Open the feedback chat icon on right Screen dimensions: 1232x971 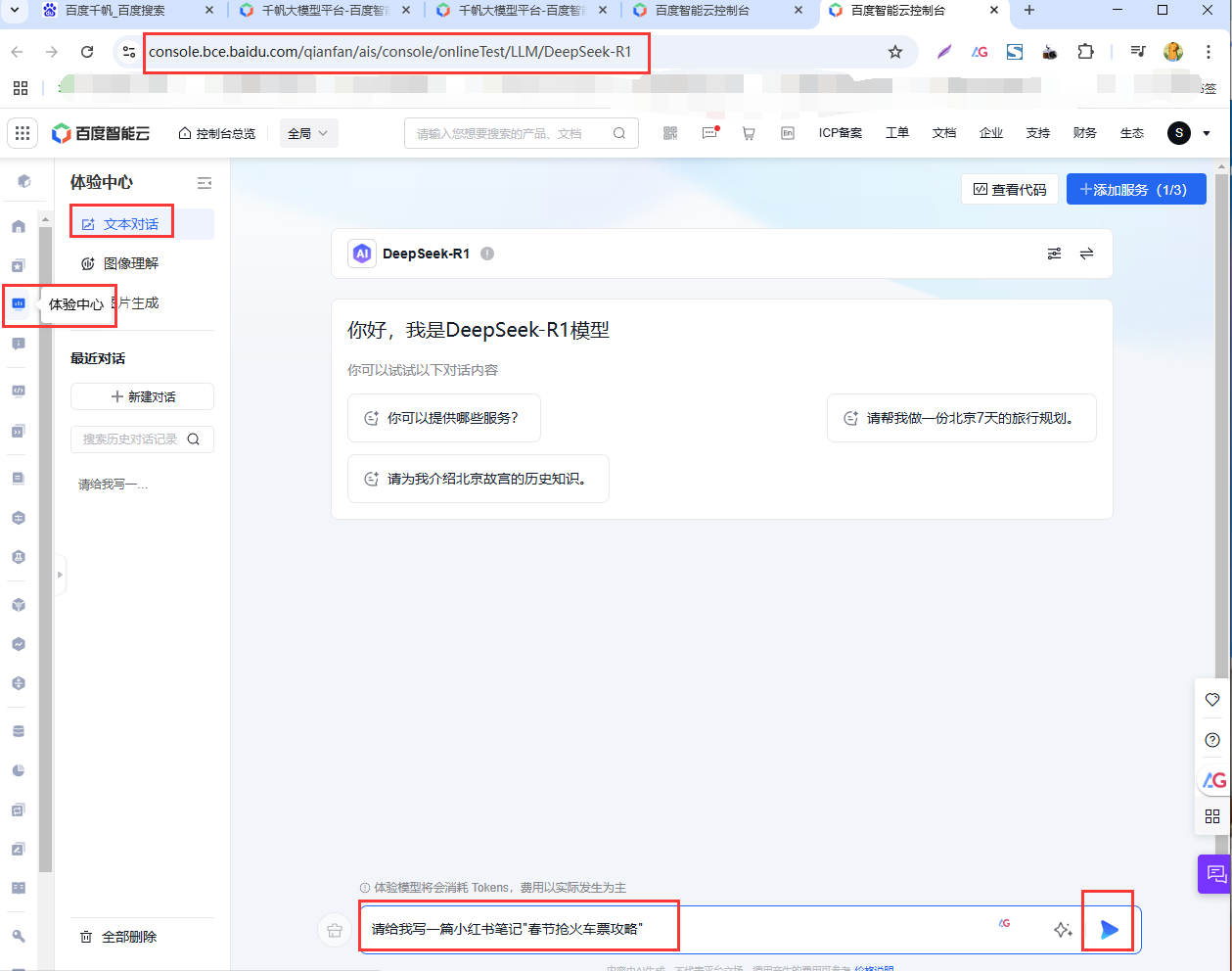point(1215,873)
